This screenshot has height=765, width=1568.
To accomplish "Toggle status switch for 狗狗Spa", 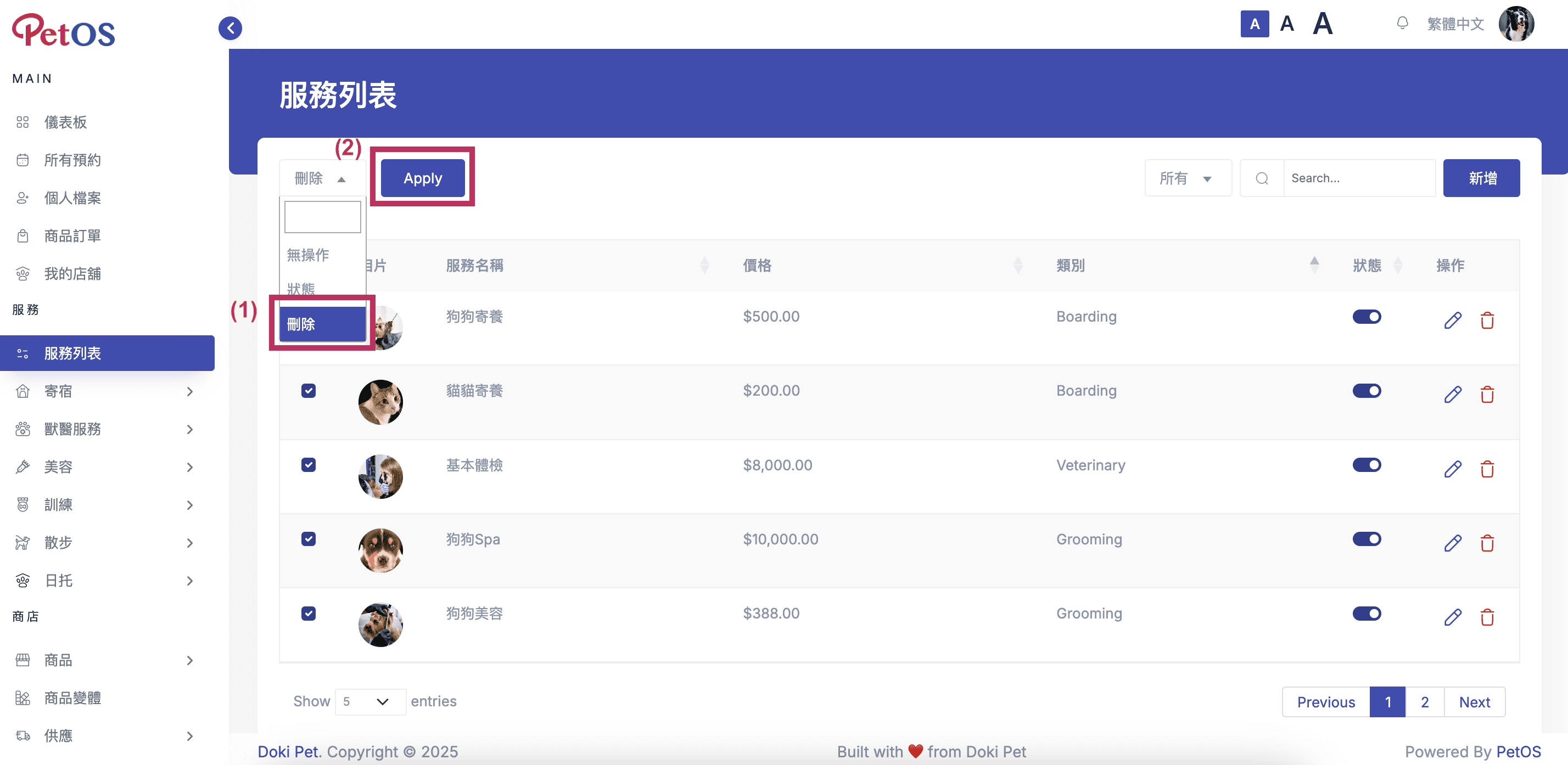I will point(1367,539).
